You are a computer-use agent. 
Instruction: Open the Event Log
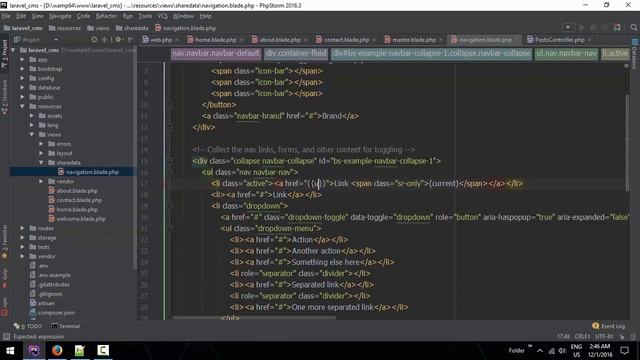click(x=609, y=326)
